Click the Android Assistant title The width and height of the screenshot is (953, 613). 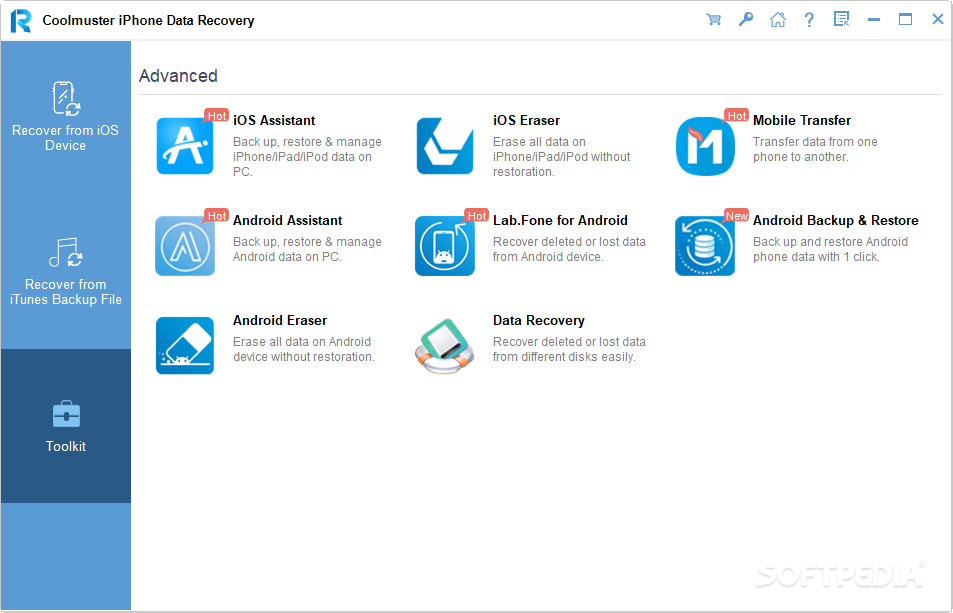pos(287,221)
